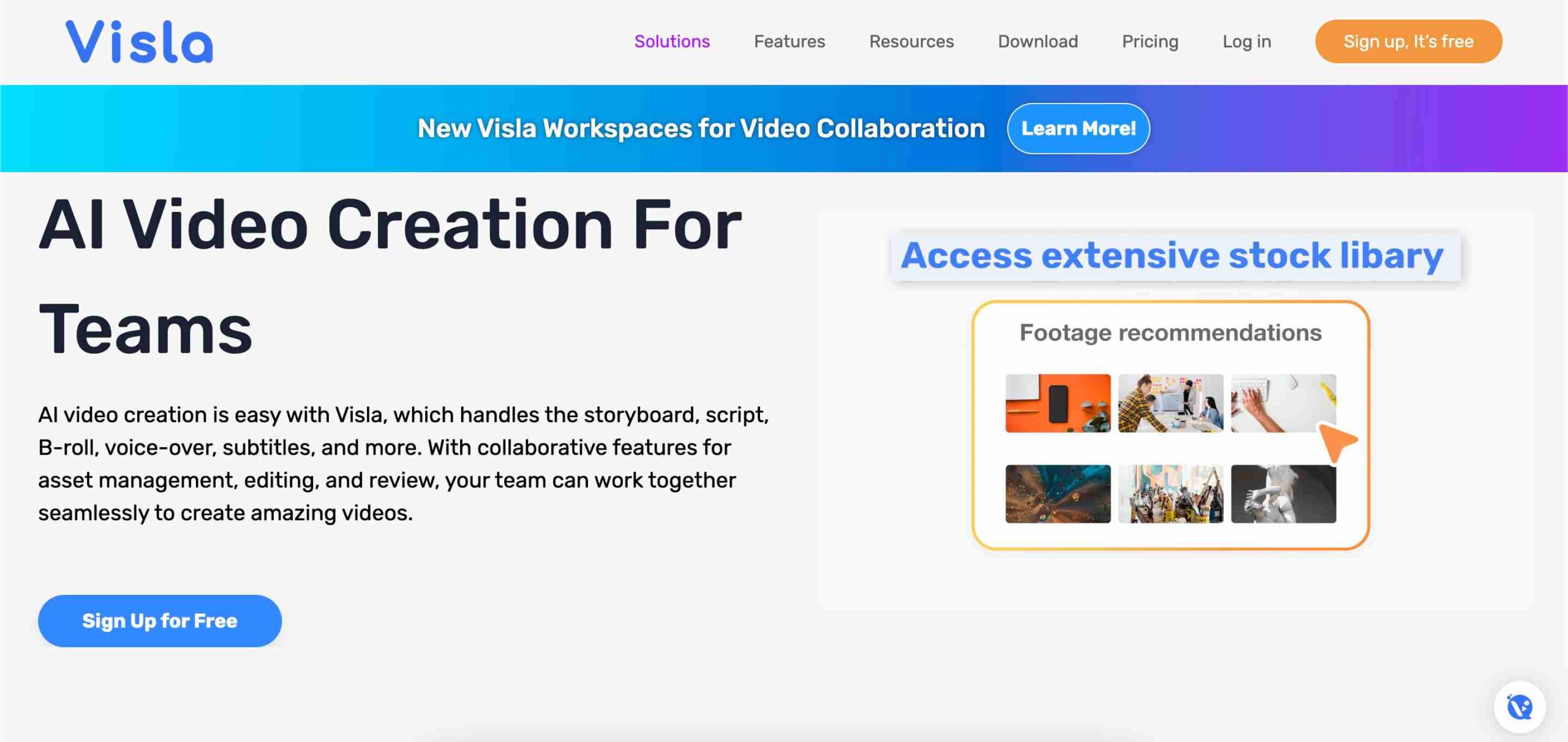
Task: Select the team meeting footage thumbnail
Action: point(1170,403)
